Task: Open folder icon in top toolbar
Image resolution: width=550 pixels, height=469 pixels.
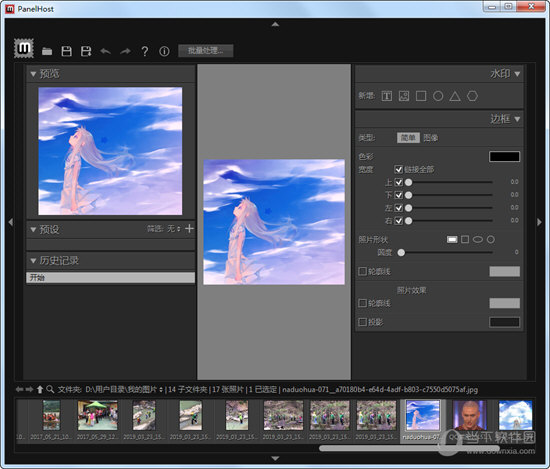Action: pyautogui.click(x=47, y=52)
